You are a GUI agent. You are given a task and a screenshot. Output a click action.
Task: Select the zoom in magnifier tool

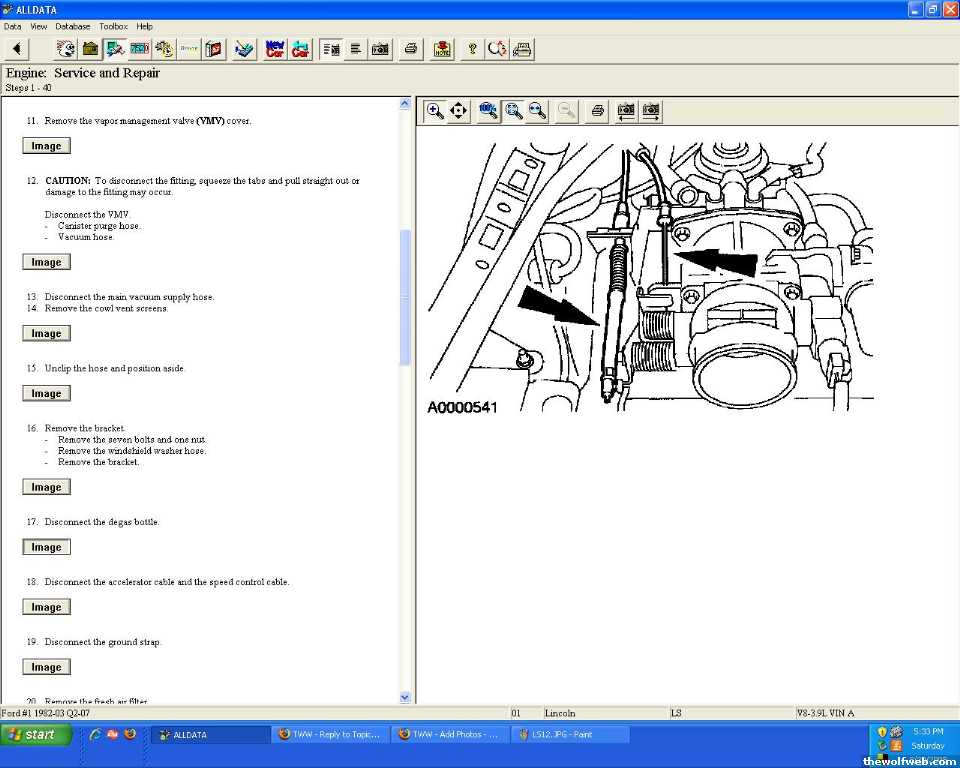click(435, 111)
